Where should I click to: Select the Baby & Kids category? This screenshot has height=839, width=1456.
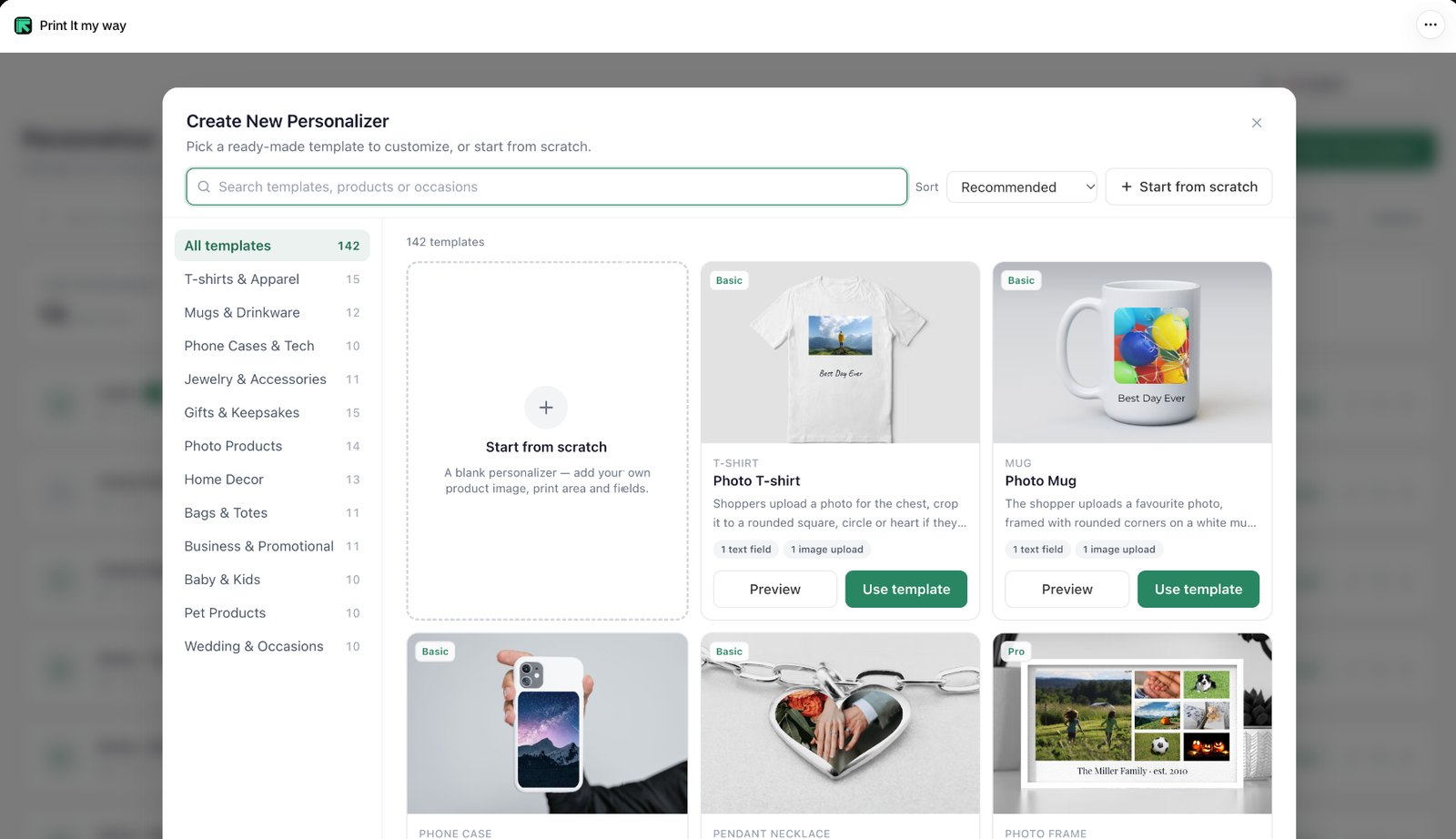point(272,580)
